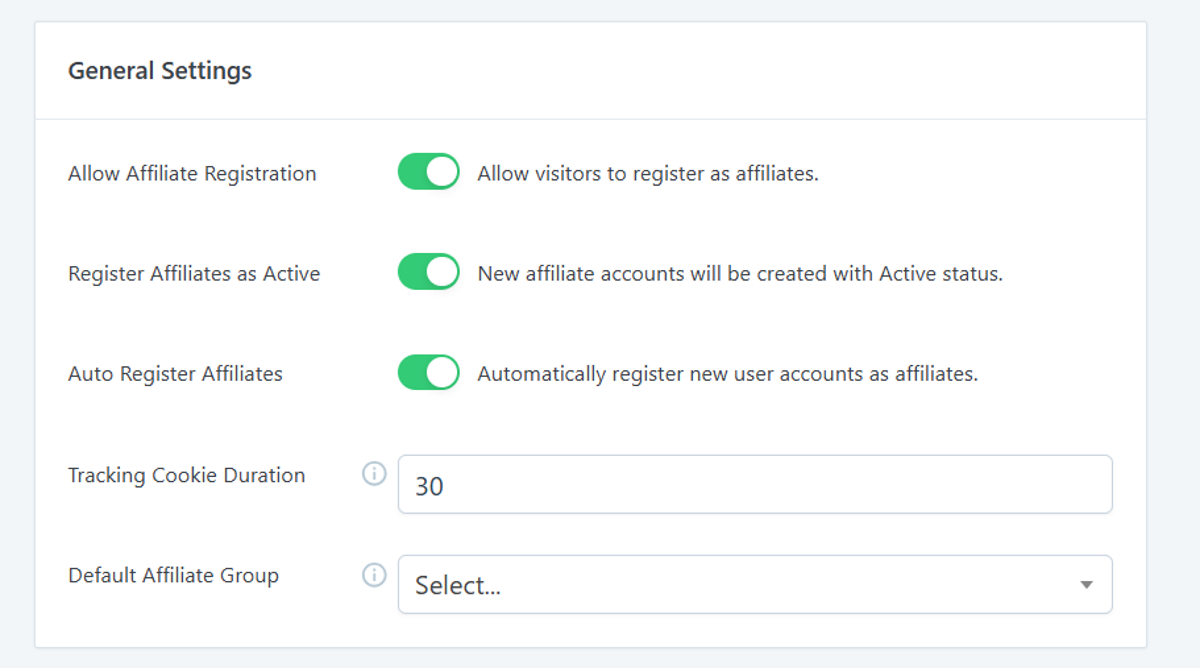The height and width of the screenshot is (668, 1200).
Task: Turn off Register Affiliates as Active switch
Action: (428, 272)
